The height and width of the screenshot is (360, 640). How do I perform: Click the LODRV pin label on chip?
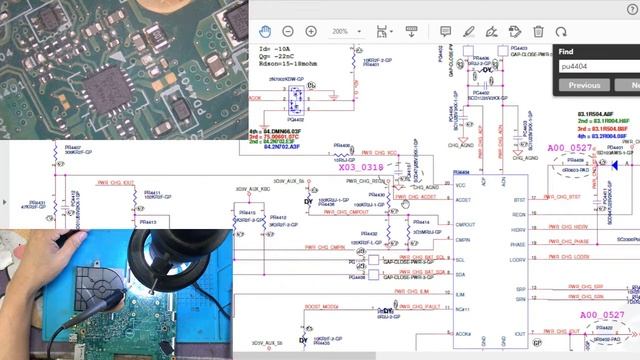(x=517, y=260)
